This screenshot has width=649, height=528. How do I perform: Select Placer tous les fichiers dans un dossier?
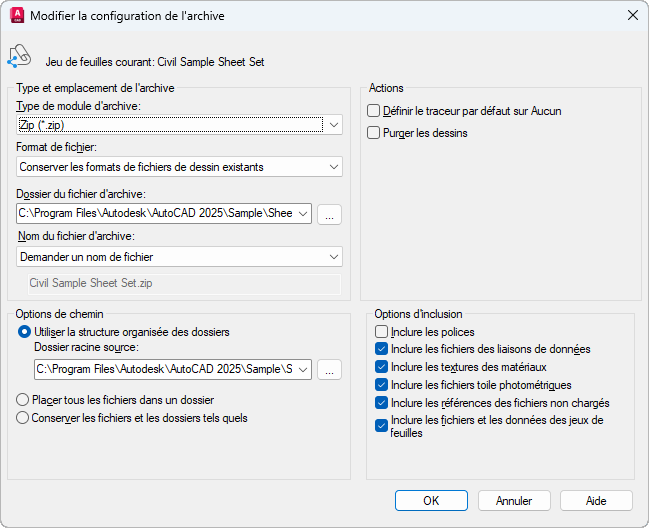(x=24, y=400)
